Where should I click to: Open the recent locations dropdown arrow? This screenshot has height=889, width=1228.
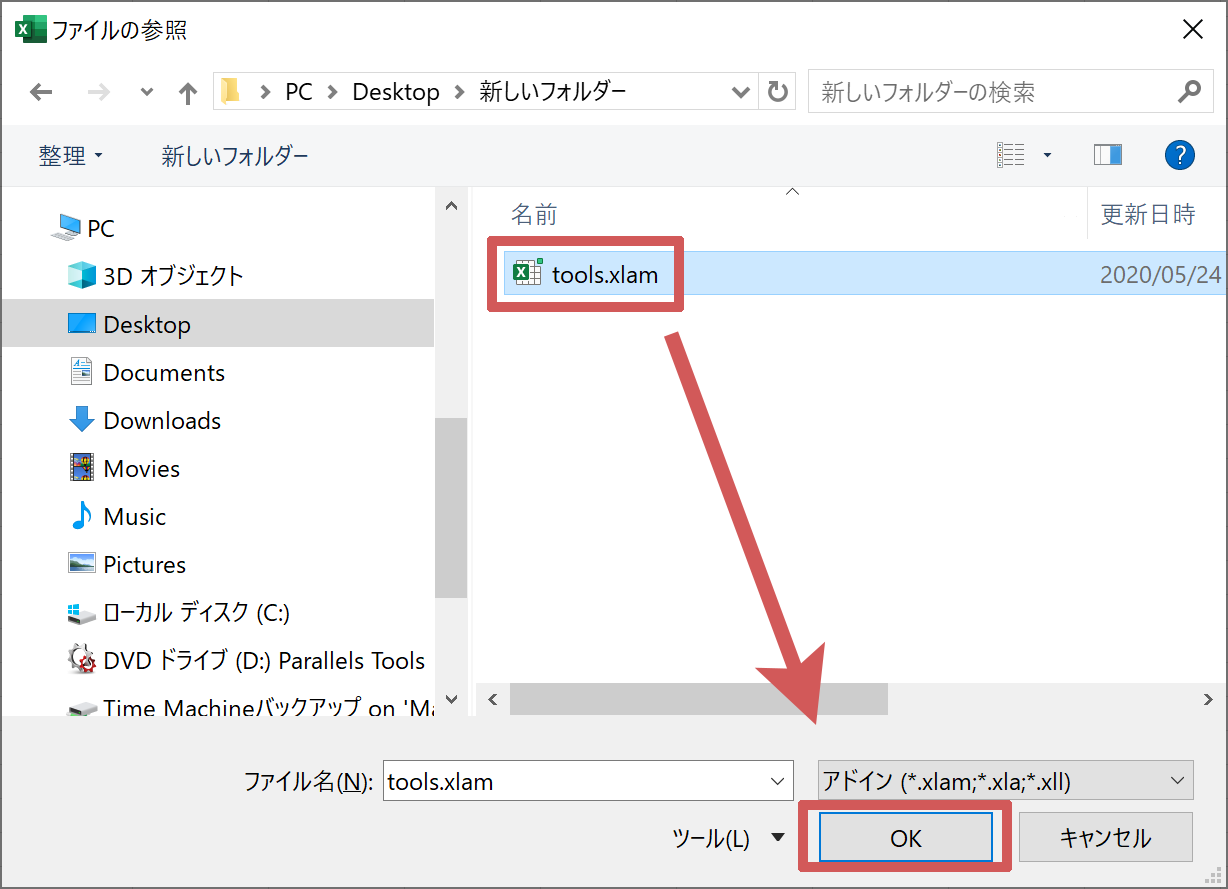click(147, 93)
